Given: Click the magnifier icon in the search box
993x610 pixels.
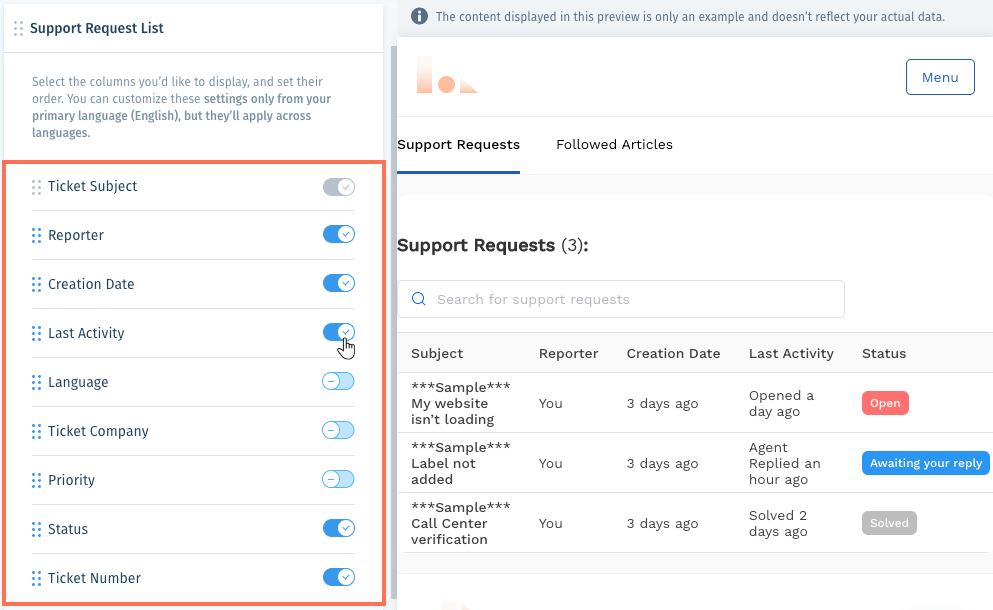Looking at the screenshot, I should 419,299.
